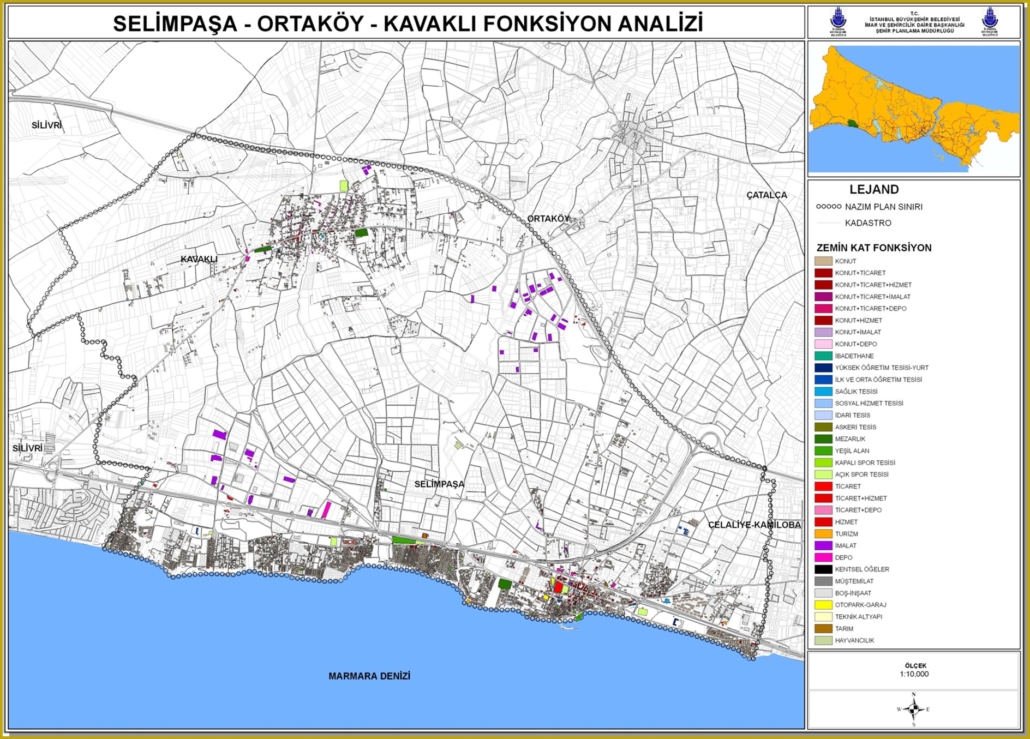Select the Konut tan legend swatch
1030x739 pixels.
(822, 261)
